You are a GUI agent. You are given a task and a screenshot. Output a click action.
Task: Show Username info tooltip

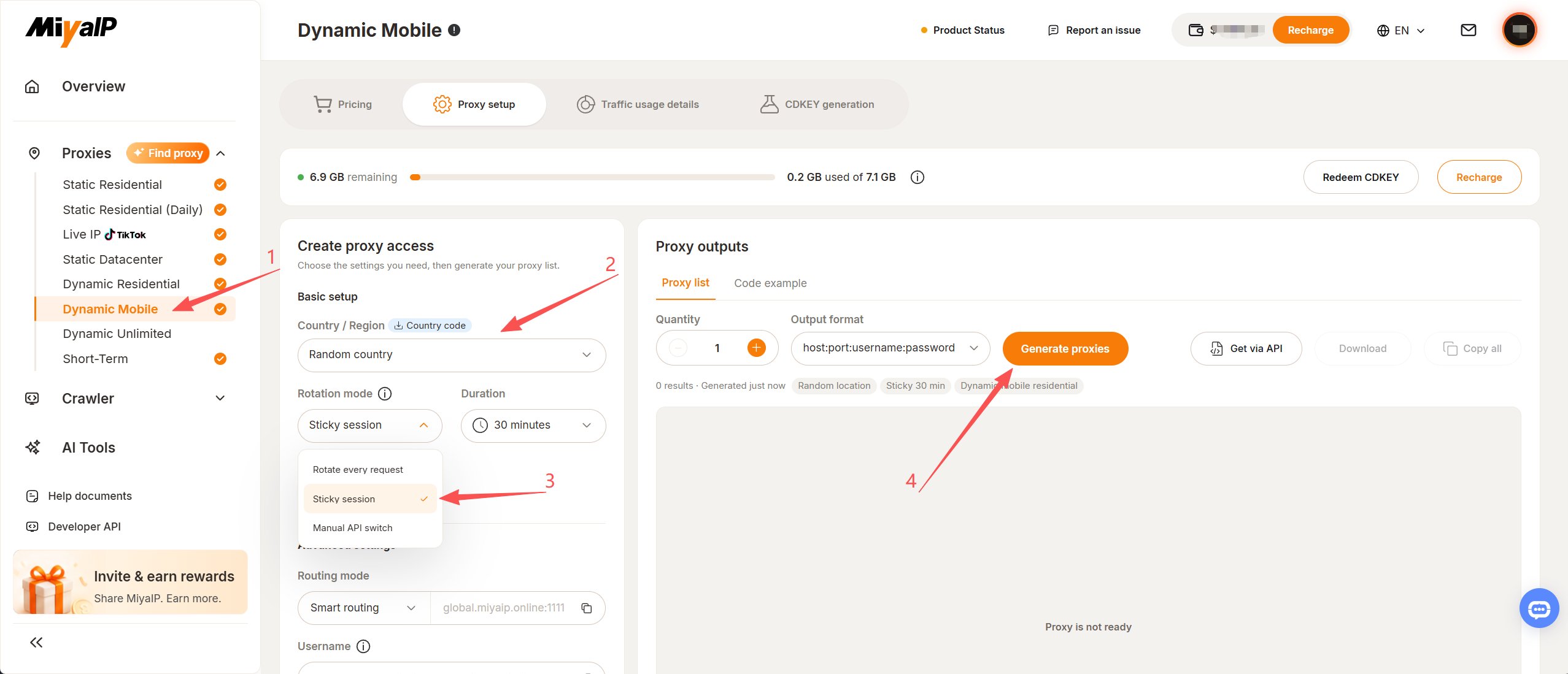pyautogui.click(x=363, y=646)
